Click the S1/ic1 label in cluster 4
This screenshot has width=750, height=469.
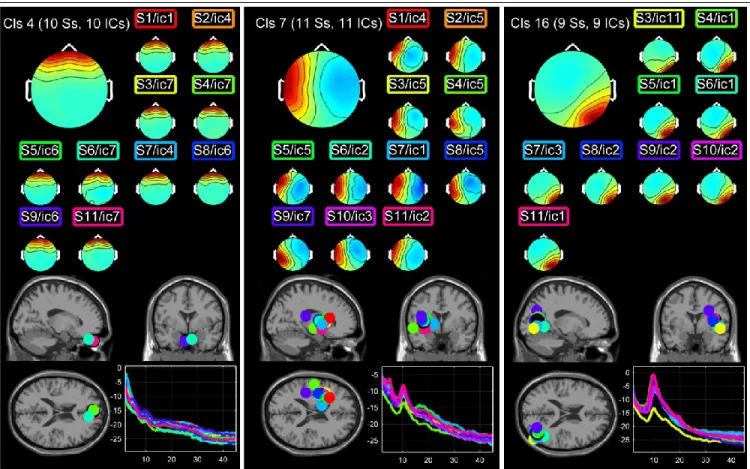click(155, 19)
